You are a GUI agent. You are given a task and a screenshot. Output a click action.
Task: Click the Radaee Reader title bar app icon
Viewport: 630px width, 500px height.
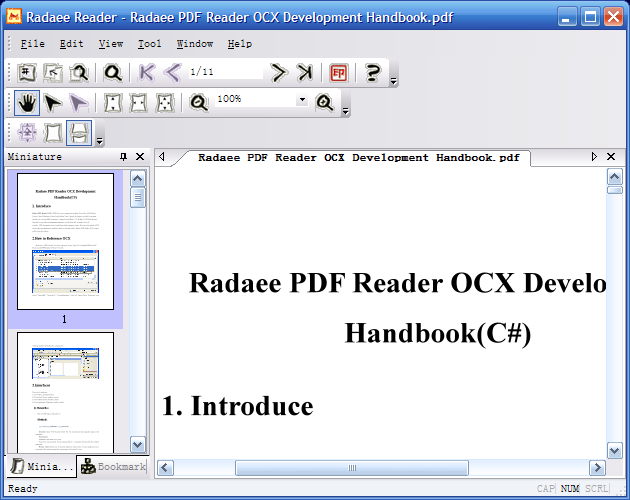point(14,17)
